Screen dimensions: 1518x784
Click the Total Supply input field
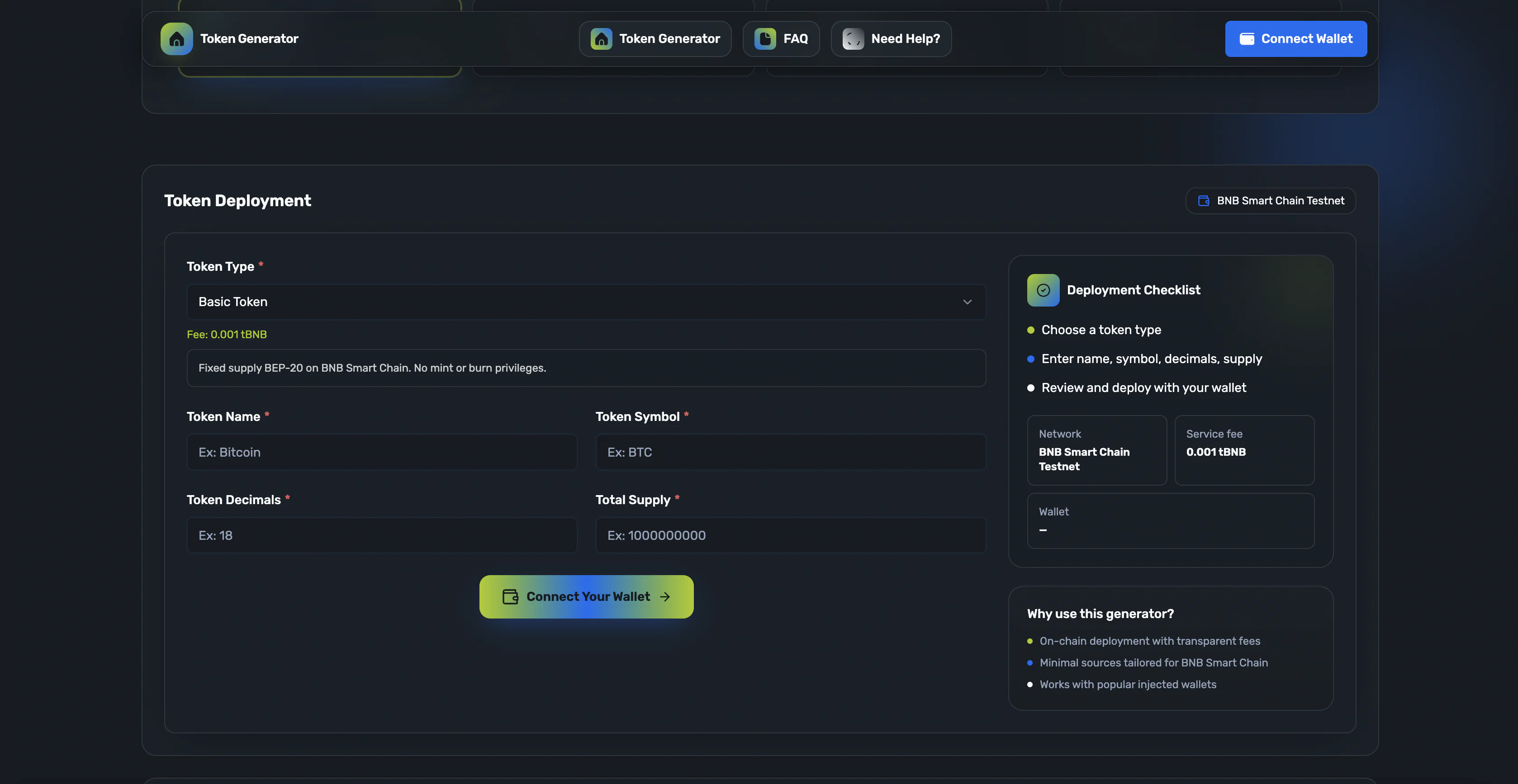pos(790,535)
